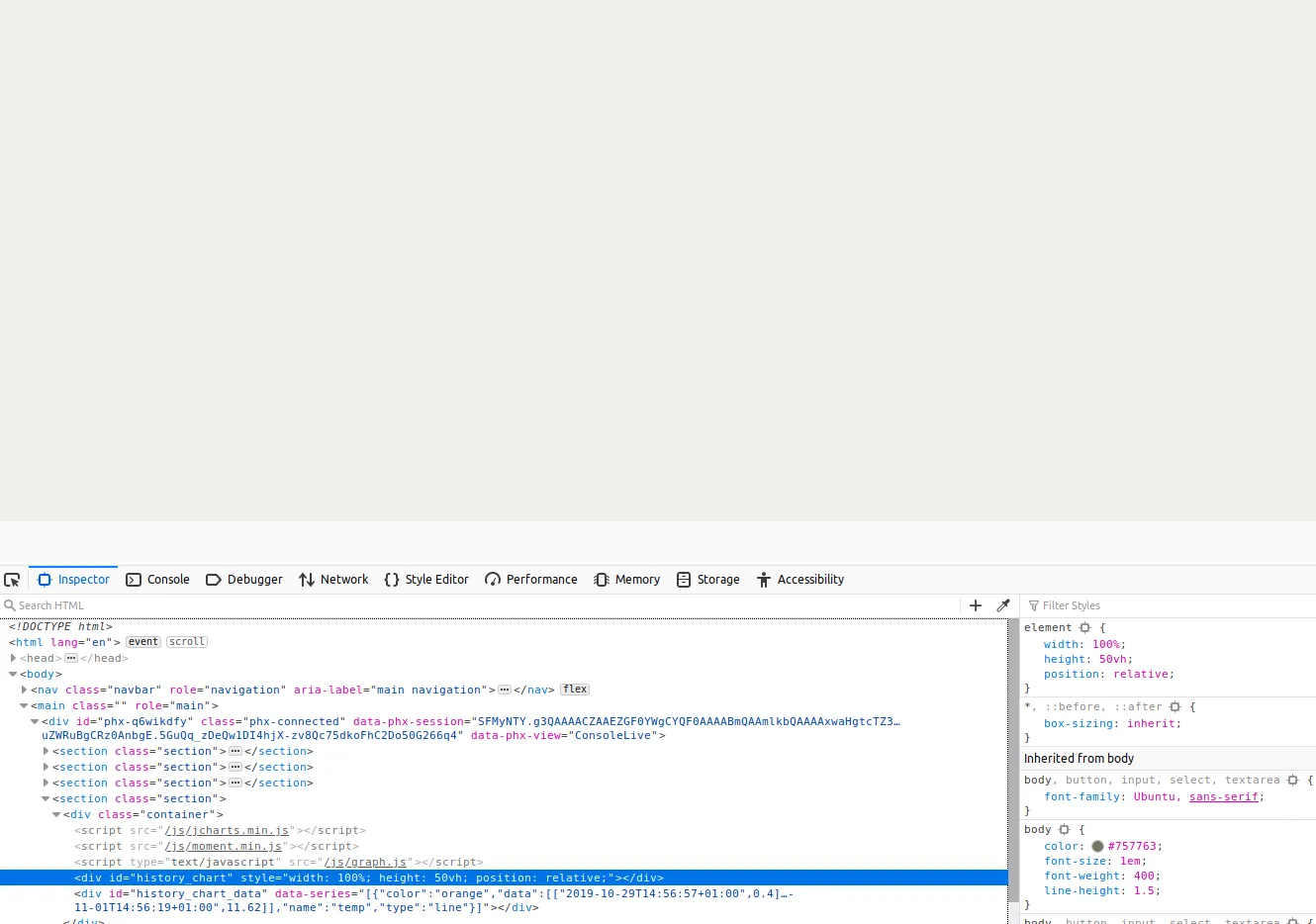Switch to the Console tab
1316x924 pixels.
click(x=157, y=580)
